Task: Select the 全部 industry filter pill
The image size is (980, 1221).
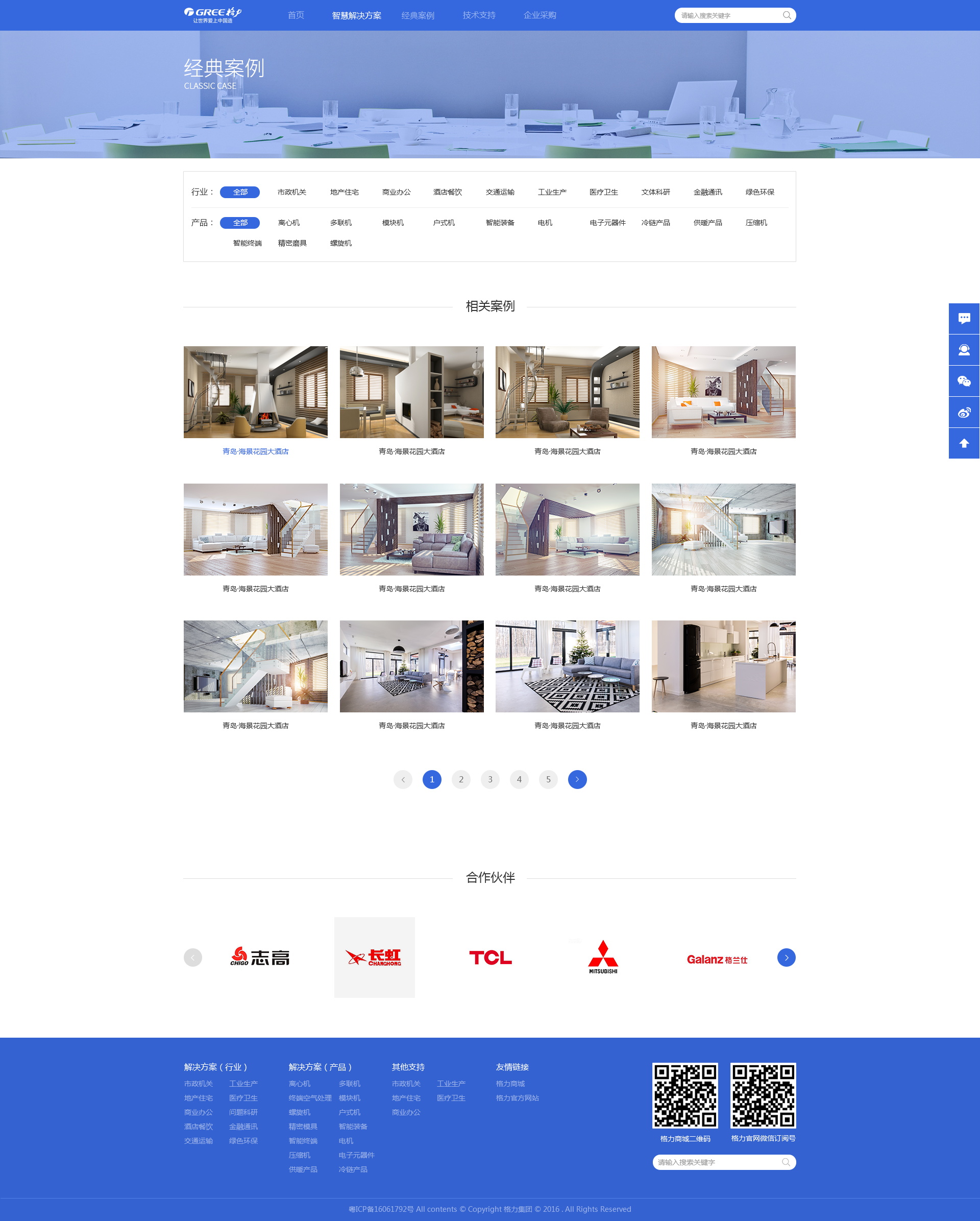Action: [x=239, y=192]
